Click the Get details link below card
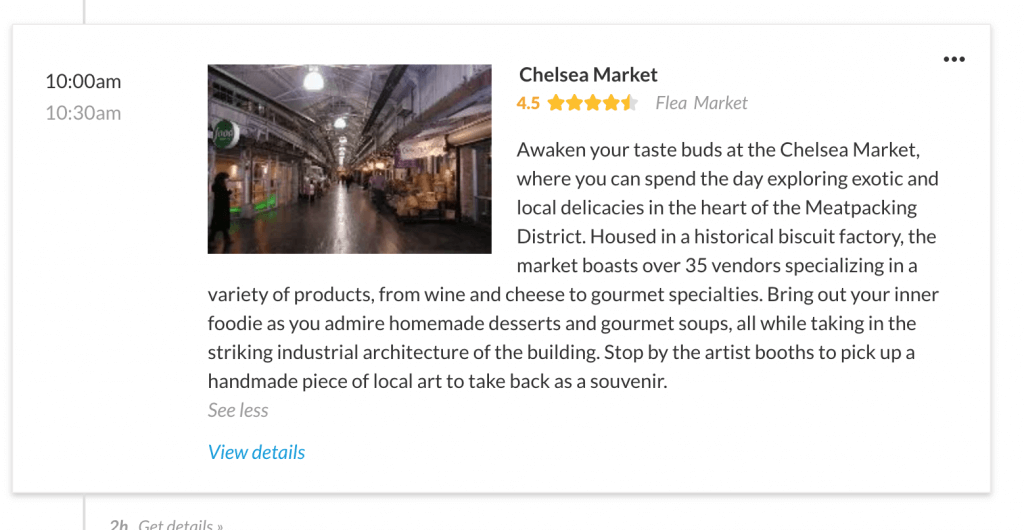This screenshot has width=1024, height=530. 180,524
